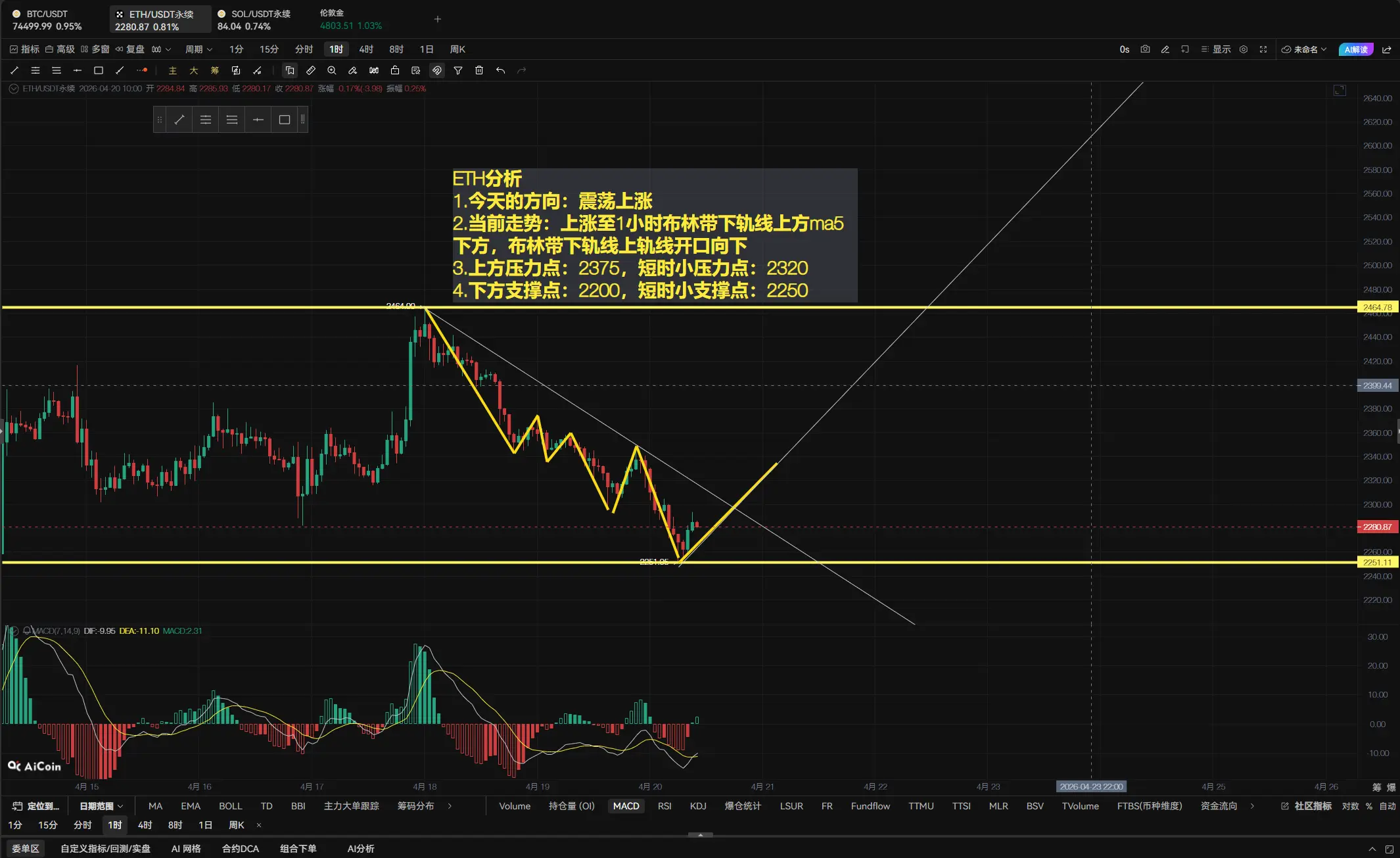Toggle the magnet snap mode icon
This screenshot has height=858, width=1400.
[x=437, y=70]
